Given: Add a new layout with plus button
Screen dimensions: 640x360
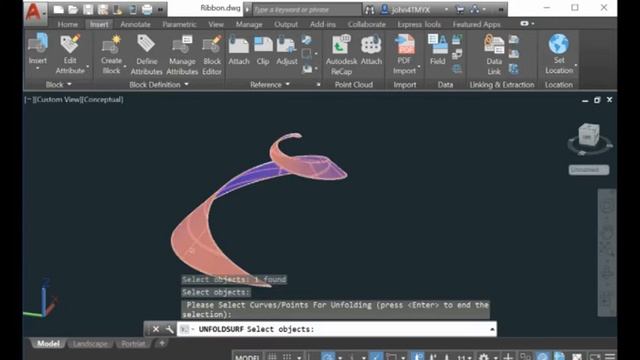Looking at the screenshot, I should click(x=162, y=343).
